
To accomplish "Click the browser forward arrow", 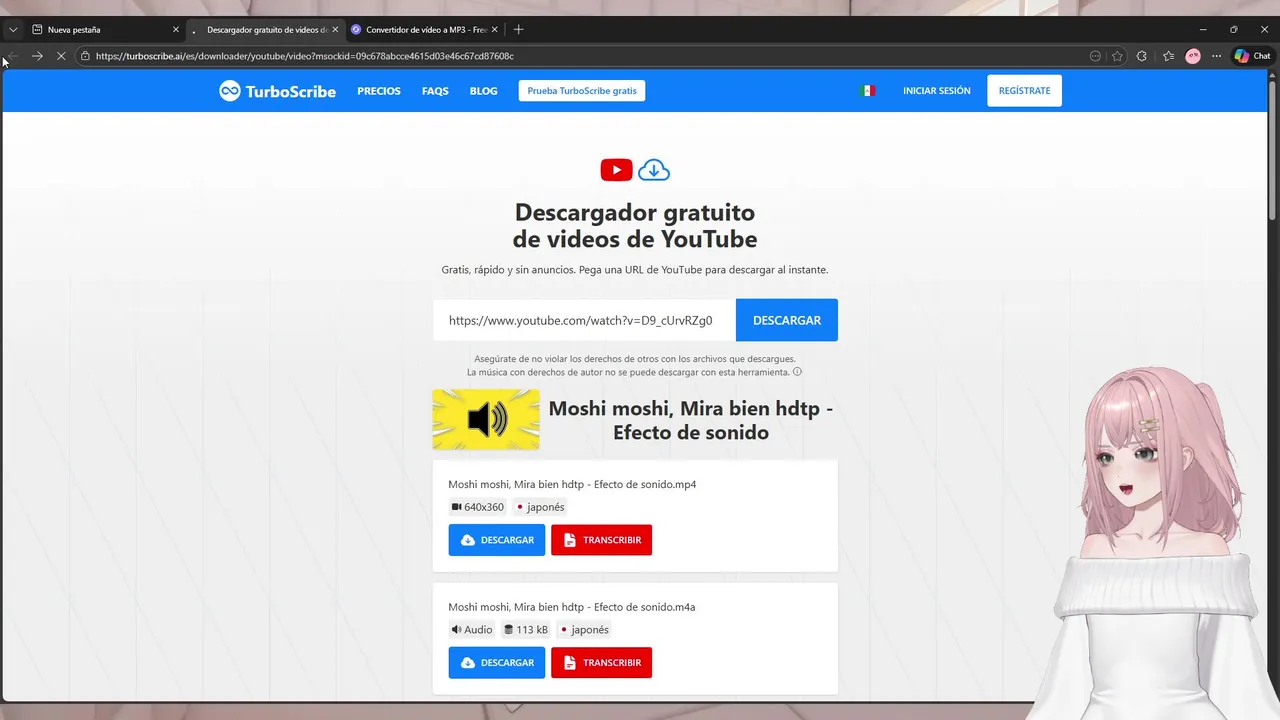I will click(37, 56).
